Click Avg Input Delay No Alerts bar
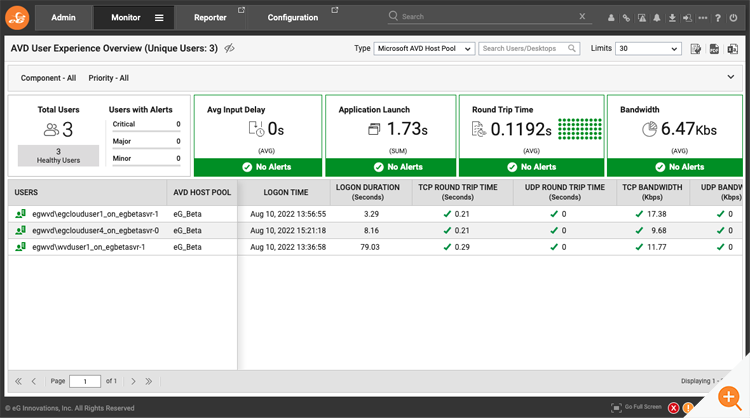750x418 pixels. point(258,167)
